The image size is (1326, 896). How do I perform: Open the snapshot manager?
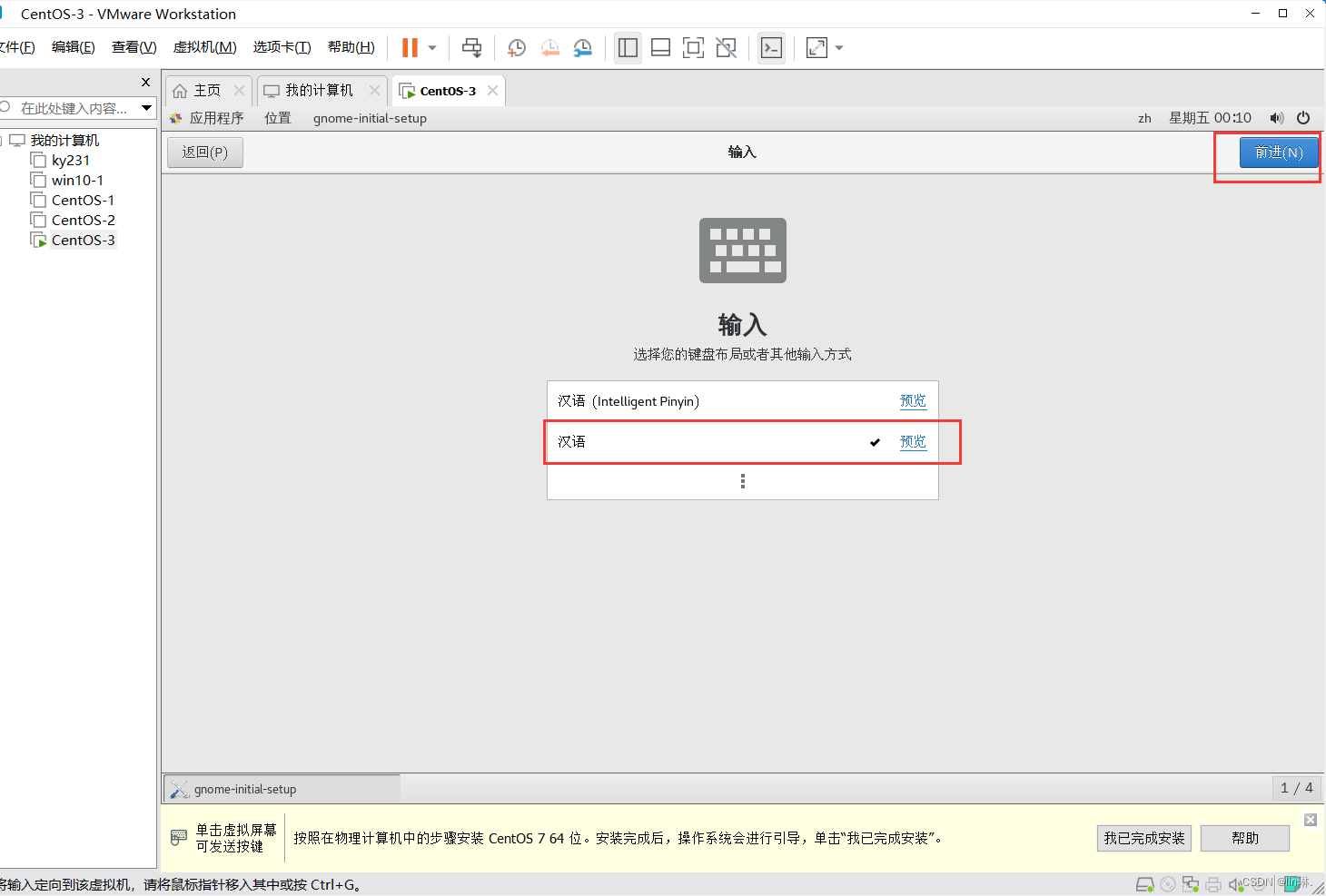point(583,48)
